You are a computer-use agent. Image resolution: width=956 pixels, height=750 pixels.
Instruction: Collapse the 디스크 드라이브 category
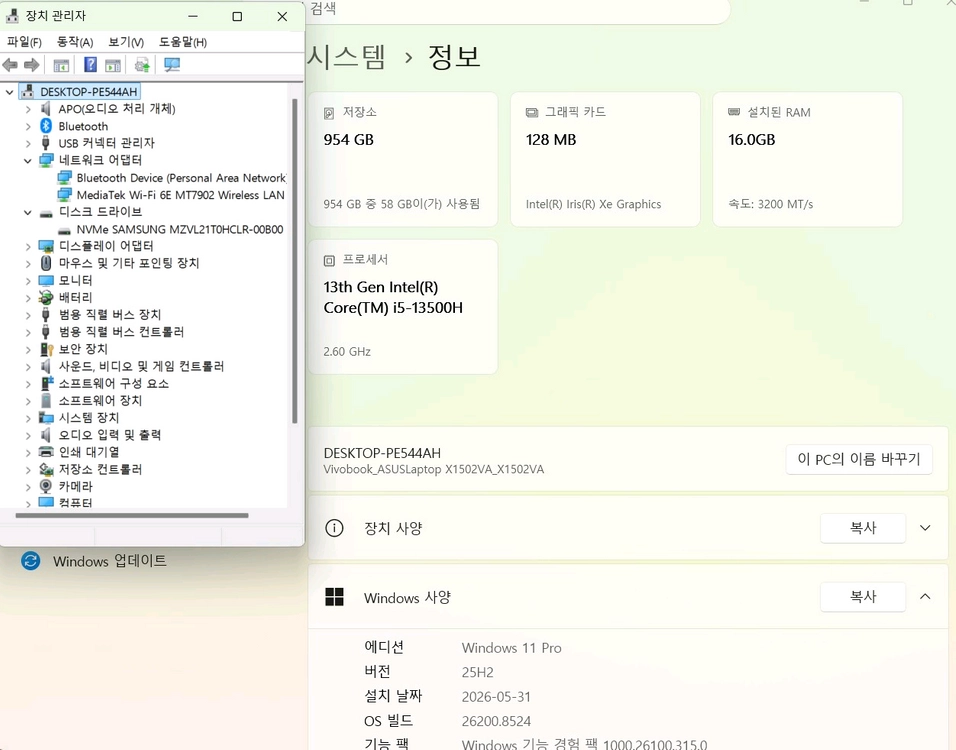pyautogui.click(x=27, y=212)
